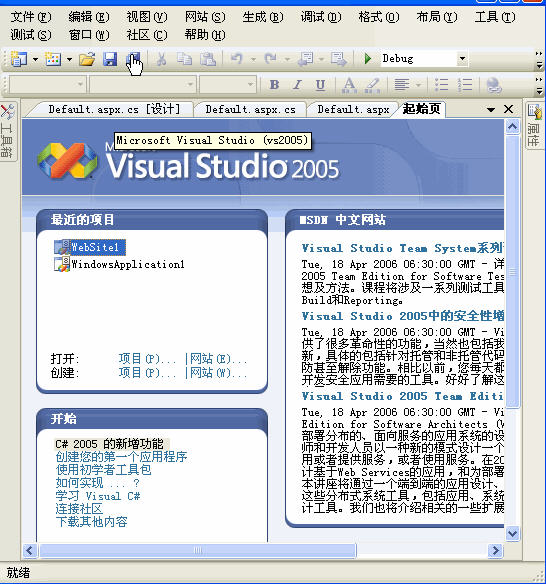This screenshot has height=584, width=546.
Task: Click 创建 网站(W)... link
Action: [219, 372]
